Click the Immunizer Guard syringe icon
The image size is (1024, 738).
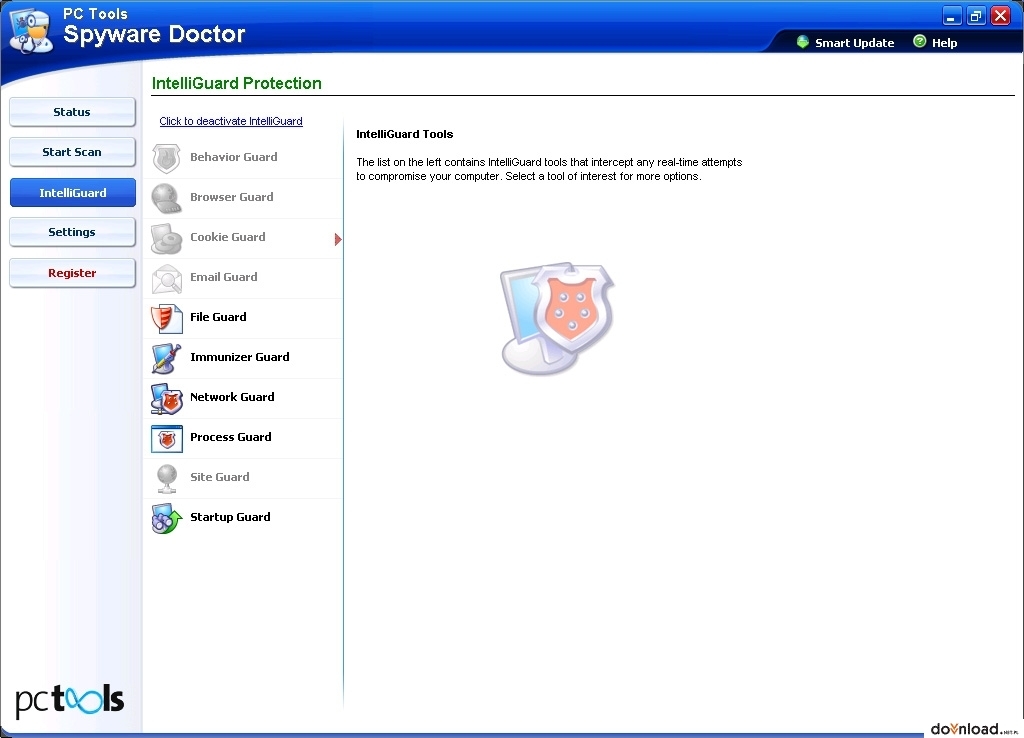pyautogui.click(x=167, y=358)
